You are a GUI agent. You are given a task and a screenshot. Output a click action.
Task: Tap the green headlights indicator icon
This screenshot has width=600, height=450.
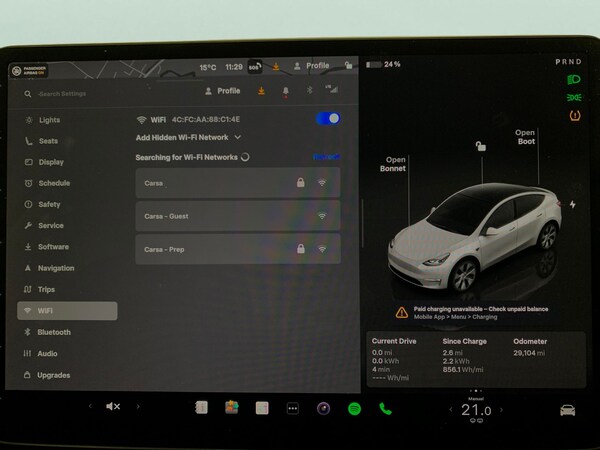coord(574,80)
